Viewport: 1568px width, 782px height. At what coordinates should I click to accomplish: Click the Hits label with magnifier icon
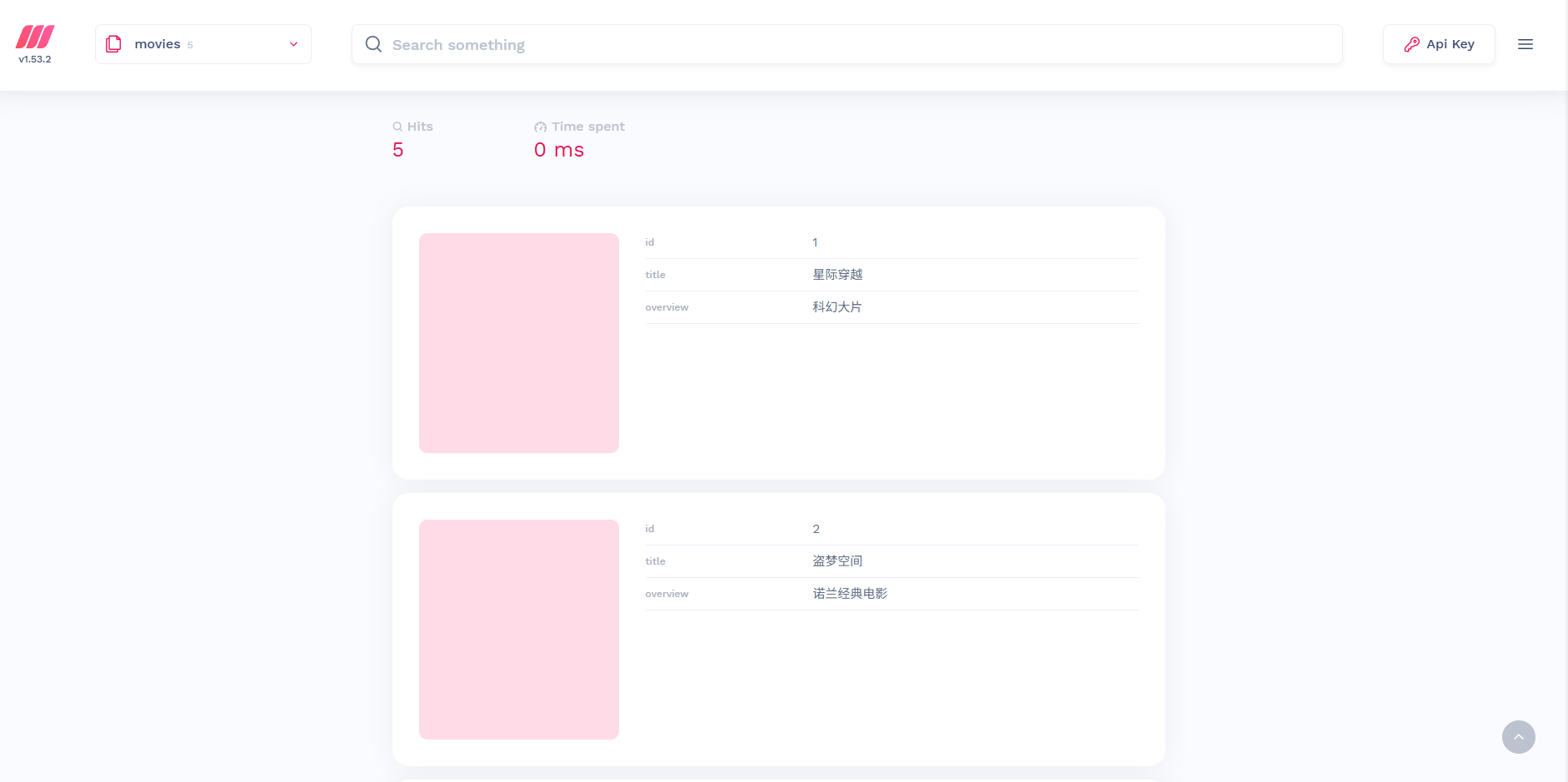tap(413, 127)
